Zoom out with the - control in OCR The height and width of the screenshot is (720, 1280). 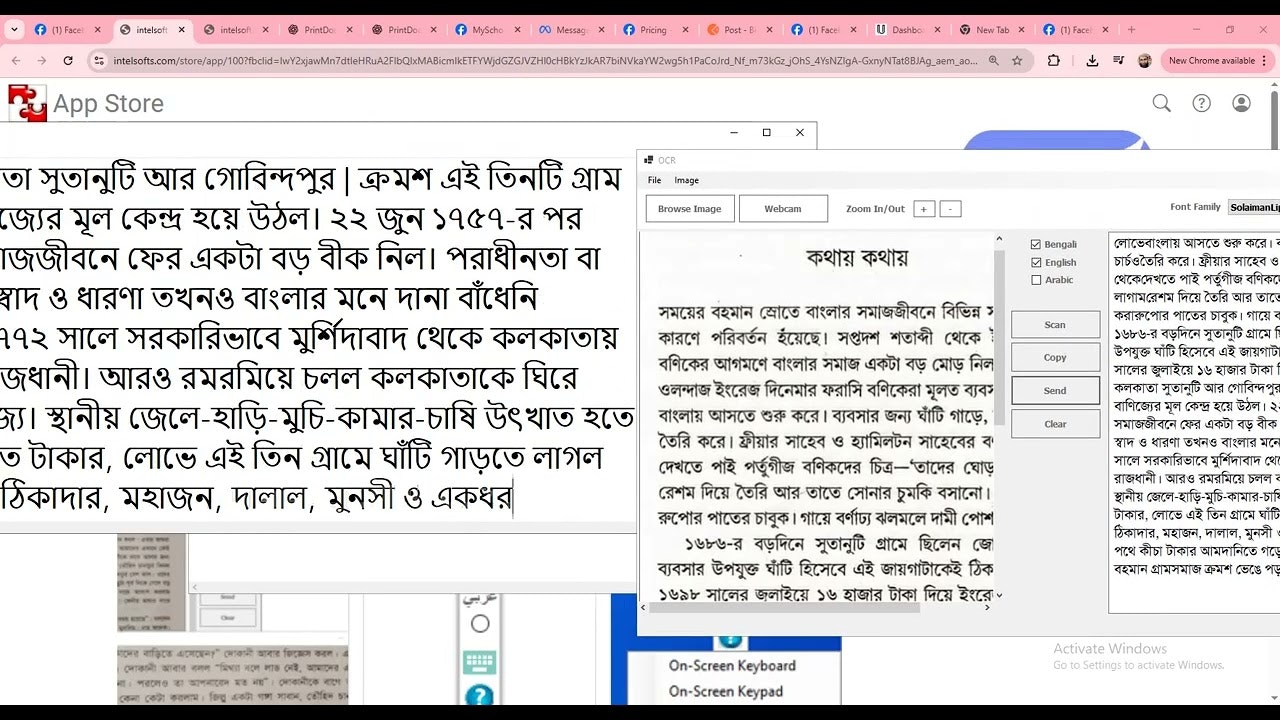pyautogui.click(x=950, y=207)
